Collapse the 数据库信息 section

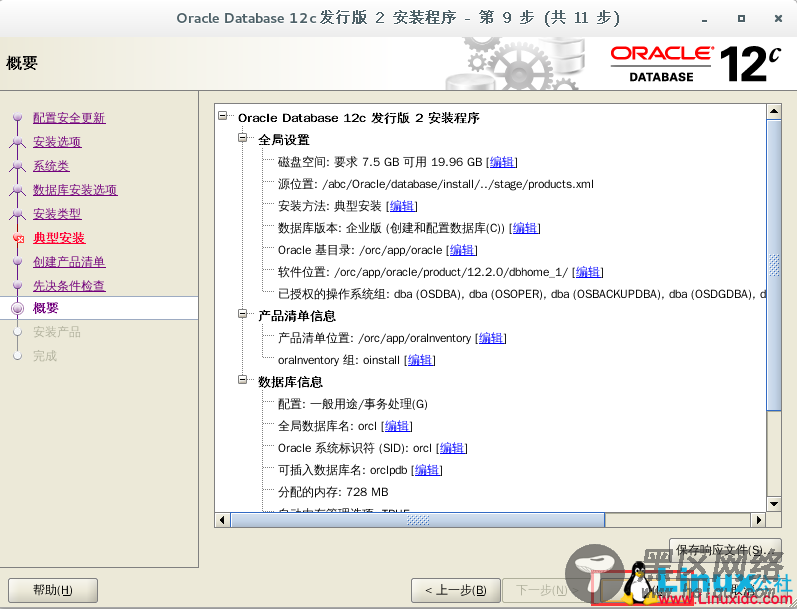[243, 380]
